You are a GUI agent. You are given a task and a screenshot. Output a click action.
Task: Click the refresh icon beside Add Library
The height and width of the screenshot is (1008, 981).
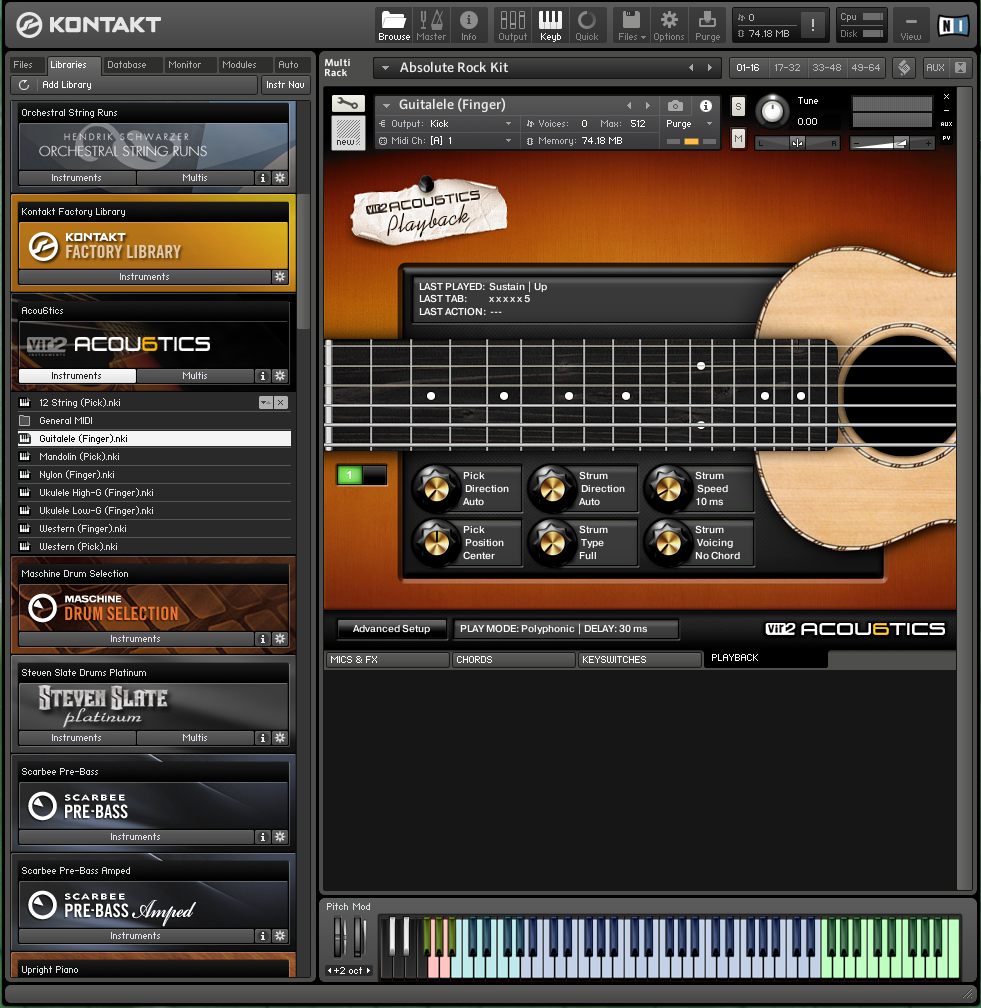[24, 85]
